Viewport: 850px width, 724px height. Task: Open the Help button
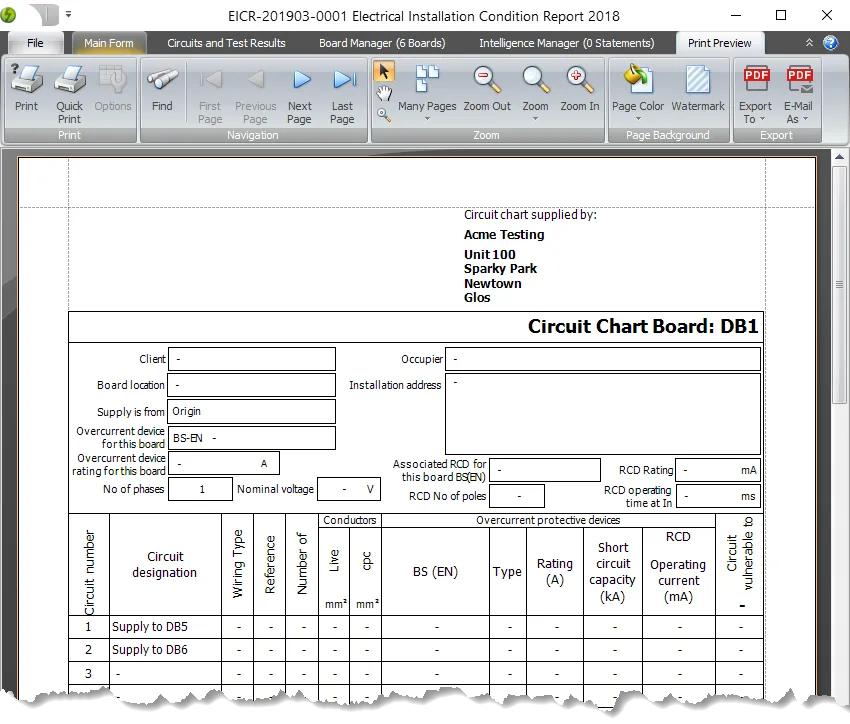click(831, 43)
